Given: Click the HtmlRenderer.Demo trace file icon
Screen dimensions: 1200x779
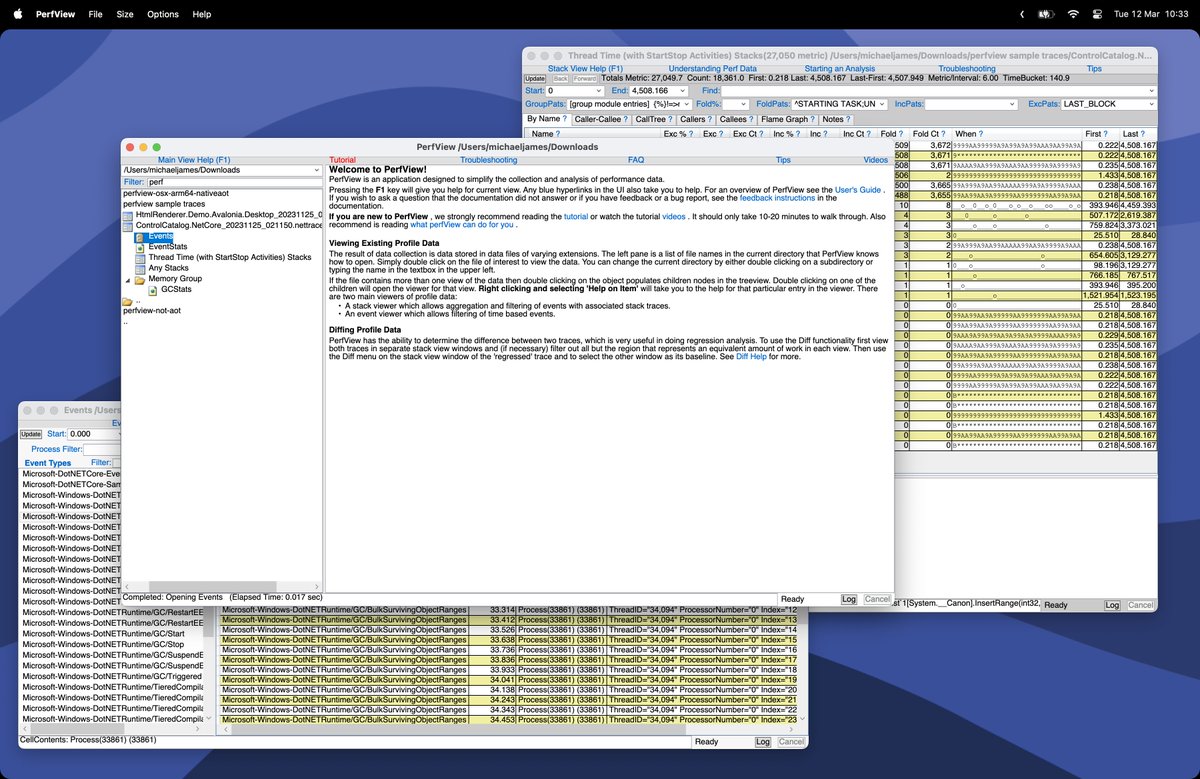Looking at the screenshot, I should [128, 215].
